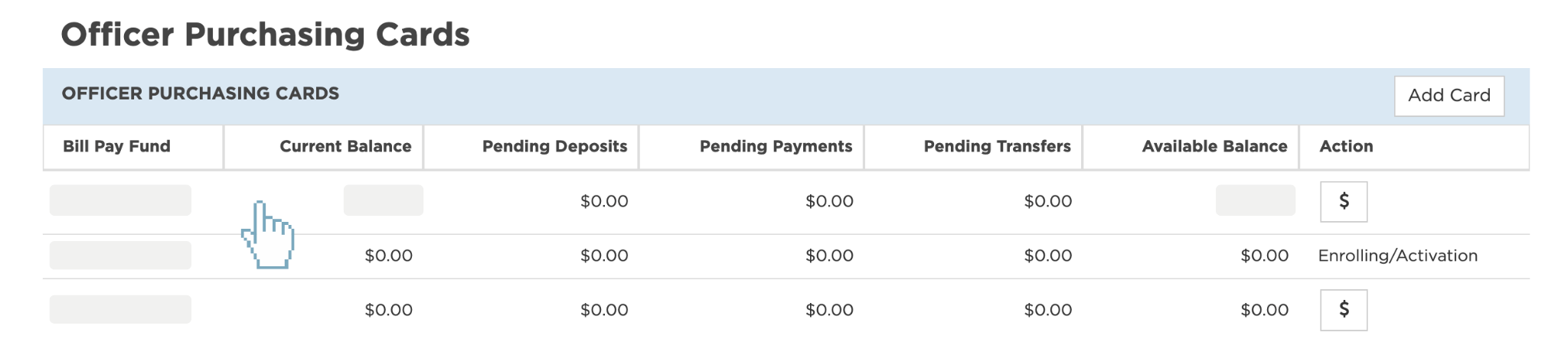Select the Available Balance column header
The height and width of the screenshot is (342, 1568).
(1214, 146)
